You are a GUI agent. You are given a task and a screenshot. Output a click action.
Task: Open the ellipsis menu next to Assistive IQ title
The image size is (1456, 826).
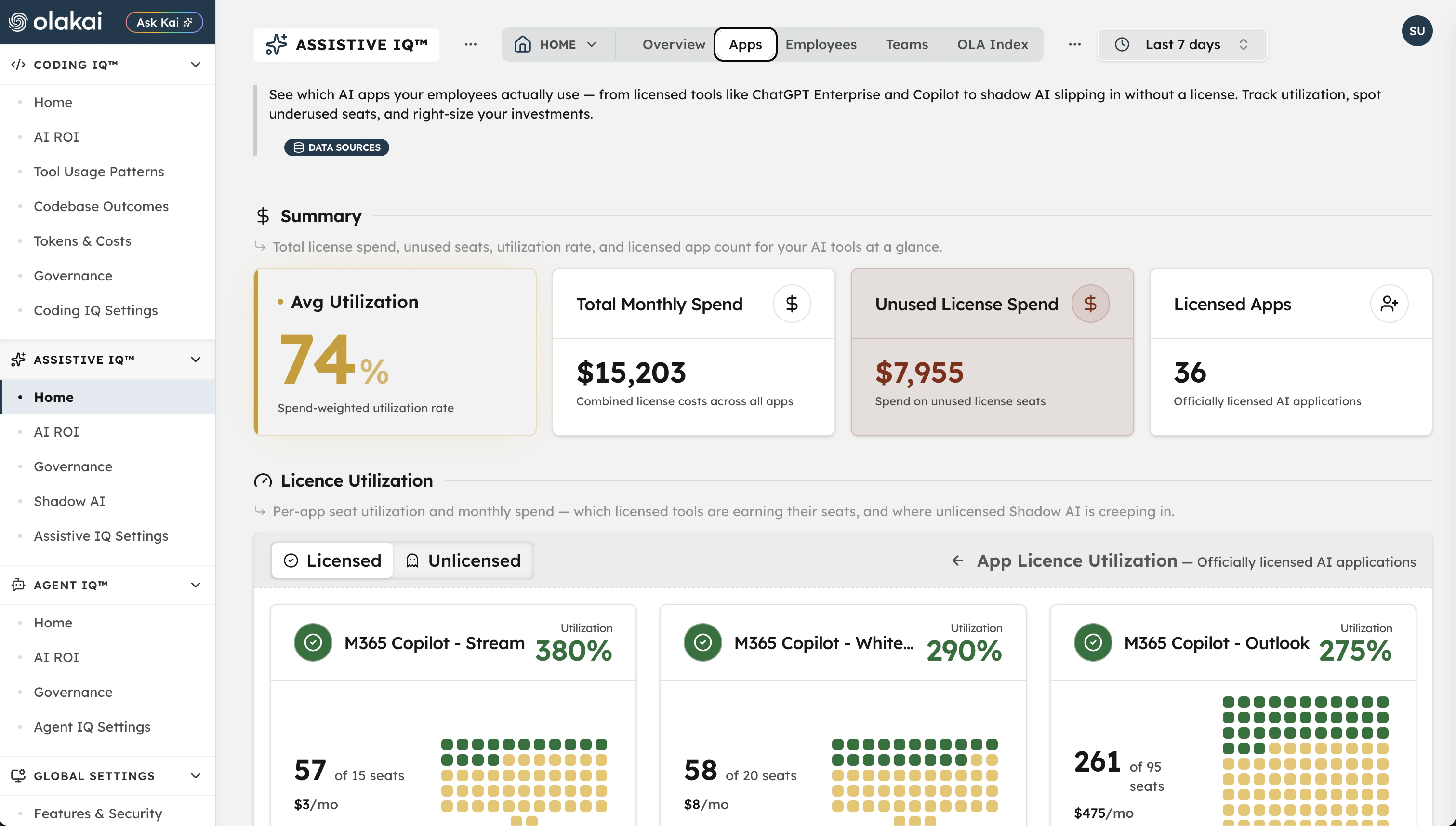470,44
